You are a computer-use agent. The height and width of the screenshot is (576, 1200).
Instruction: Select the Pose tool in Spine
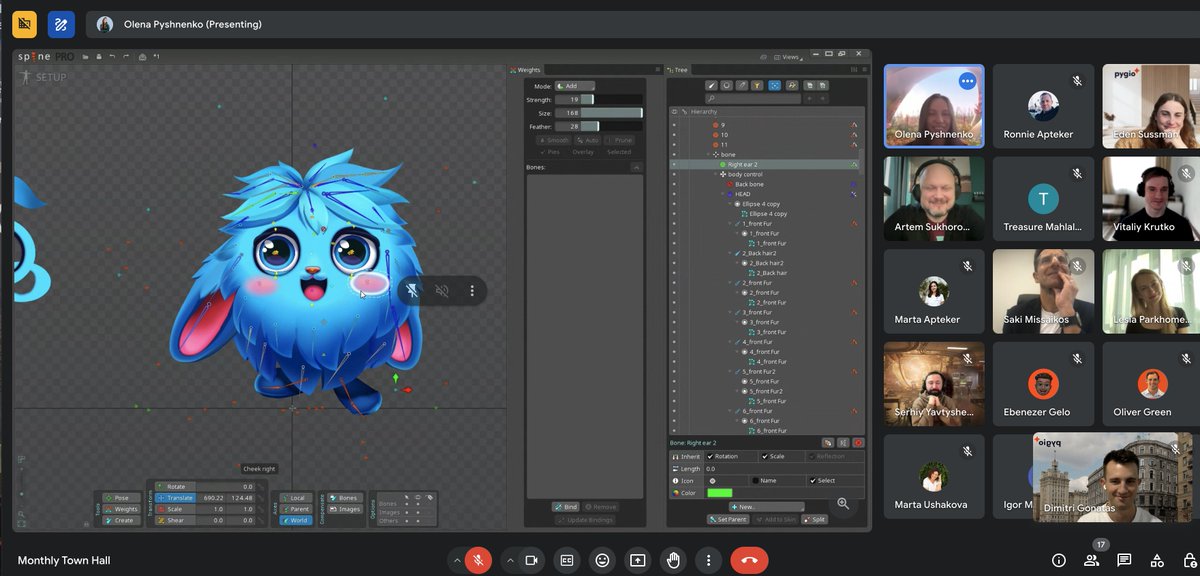[122, 498]
